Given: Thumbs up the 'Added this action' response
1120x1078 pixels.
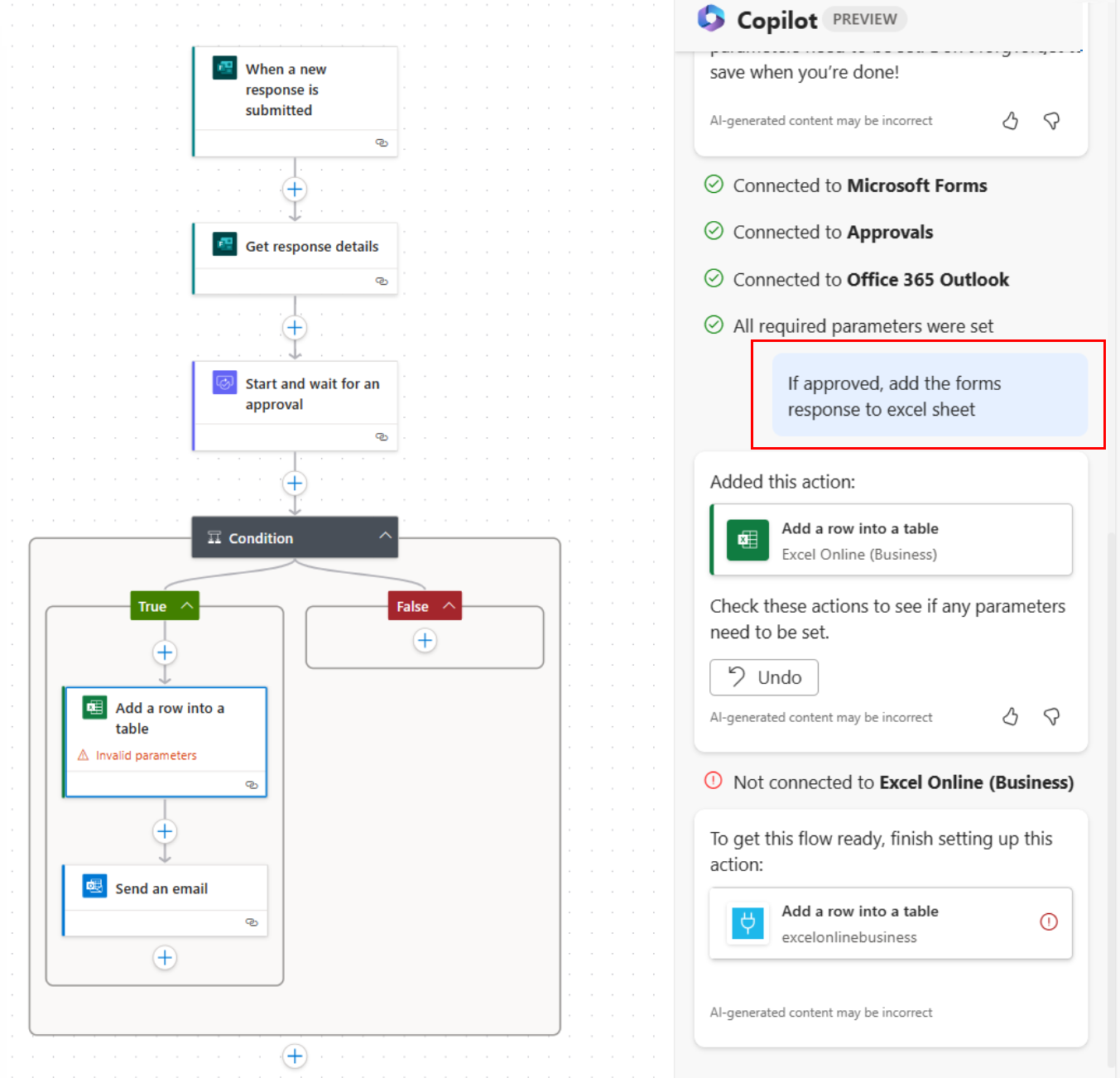Looking at the screenshot, I should tap(1010, 717).
